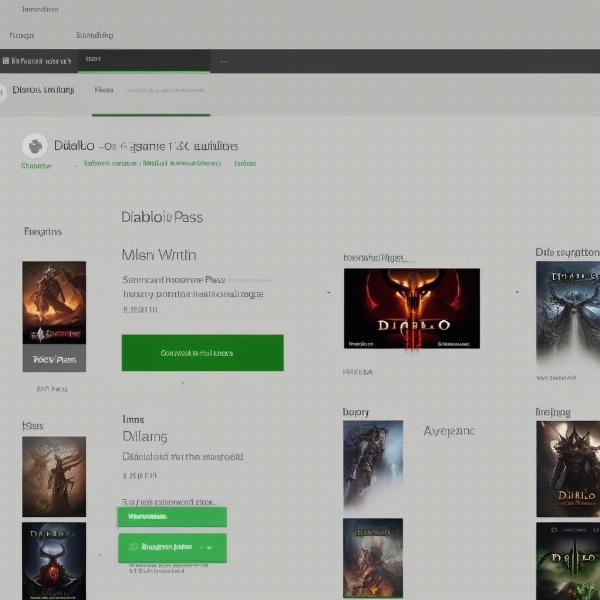Click the faint grey text right of the short tab under the dark bar
Viewport: 600px width, 600px height.
click(x=166, y=90)
